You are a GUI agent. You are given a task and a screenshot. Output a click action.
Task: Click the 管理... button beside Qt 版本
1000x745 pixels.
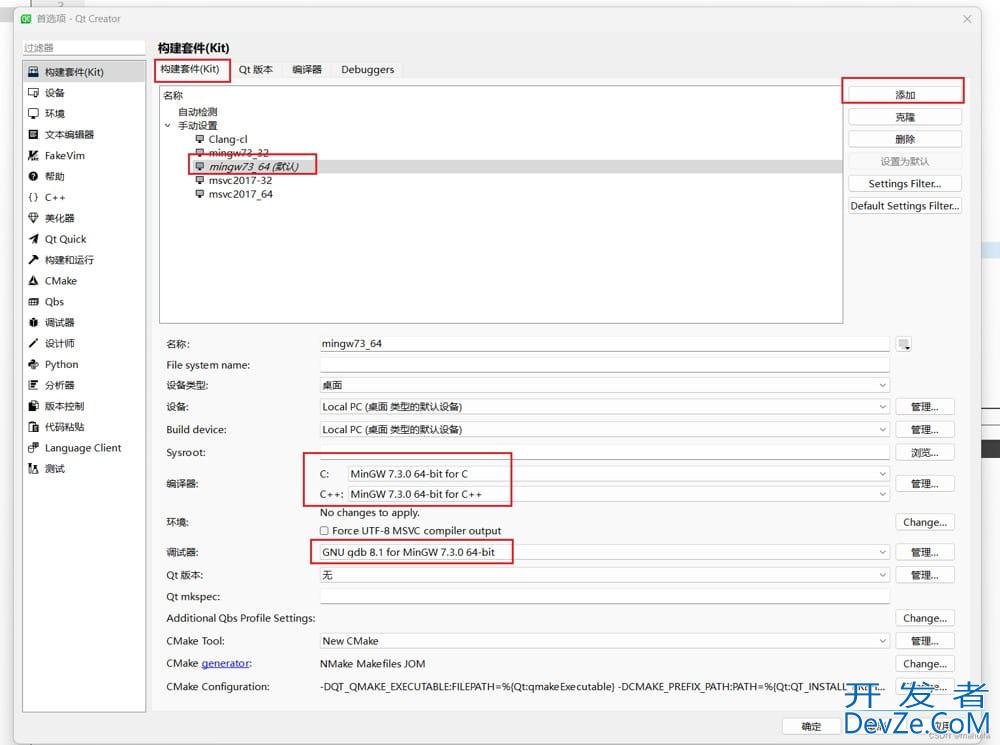[x=925, y=575]
